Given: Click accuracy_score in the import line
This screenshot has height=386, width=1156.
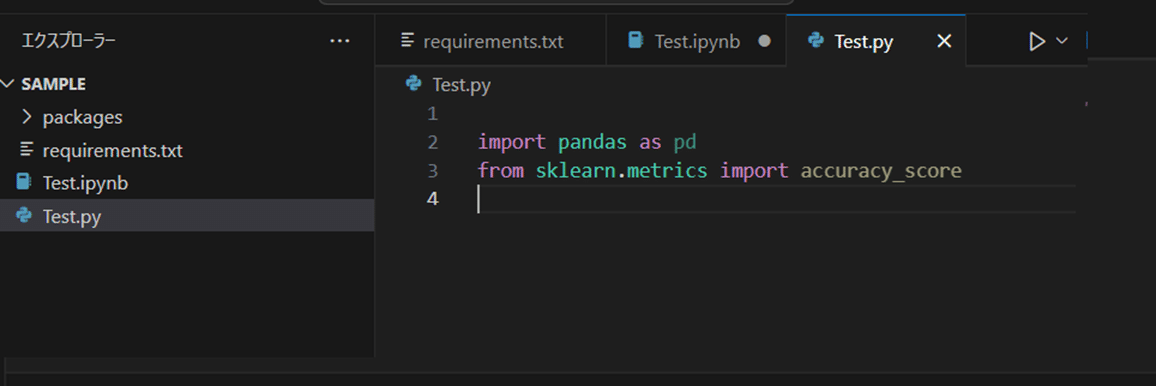Looking at the screenshot, I should coord(881,172).
